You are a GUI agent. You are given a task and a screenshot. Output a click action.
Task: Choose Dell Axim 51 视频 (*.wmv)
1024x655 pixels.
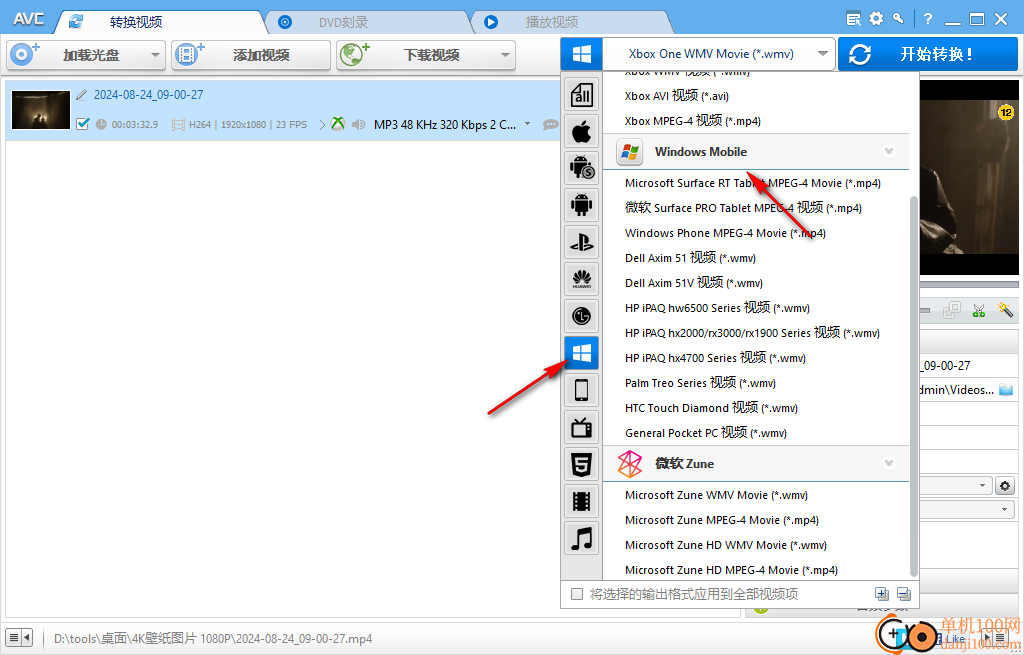coord(690,258)
